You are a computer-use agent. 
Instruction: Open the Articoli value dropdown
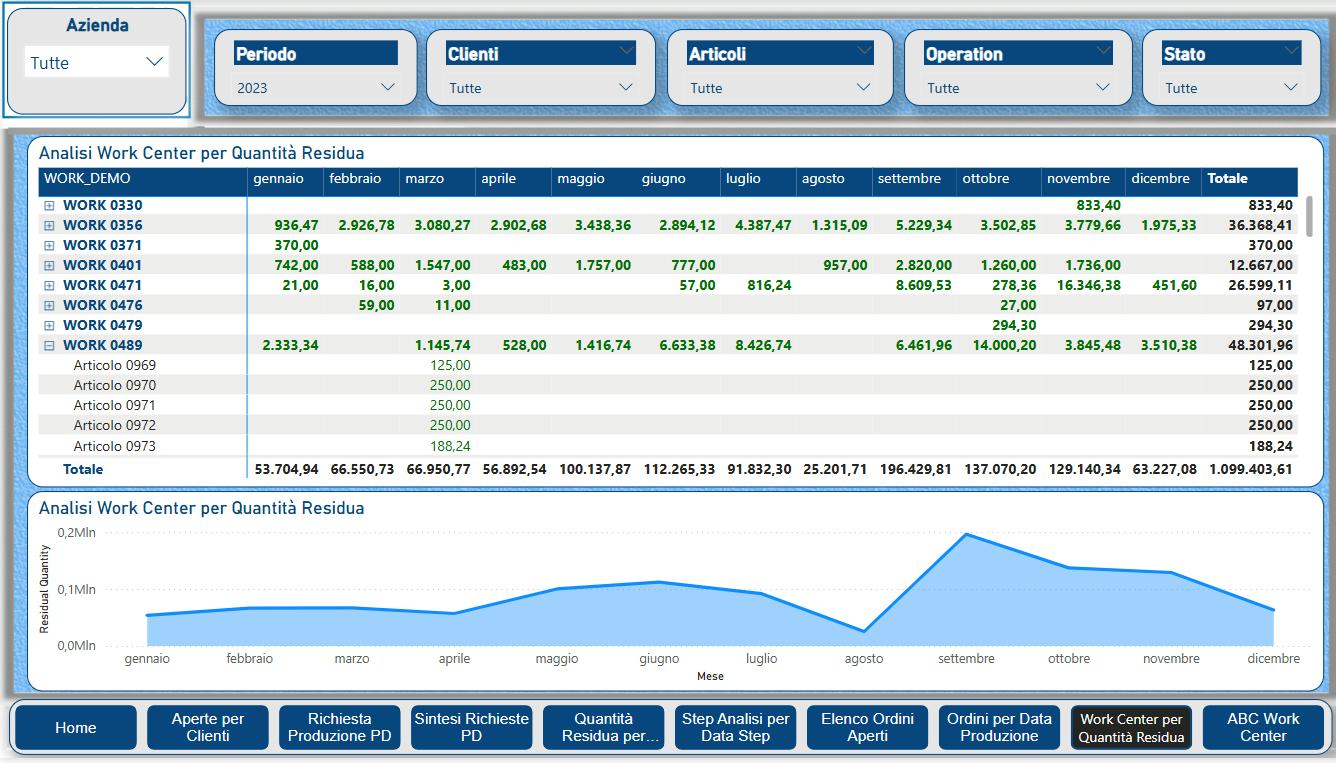coord(864,87)
